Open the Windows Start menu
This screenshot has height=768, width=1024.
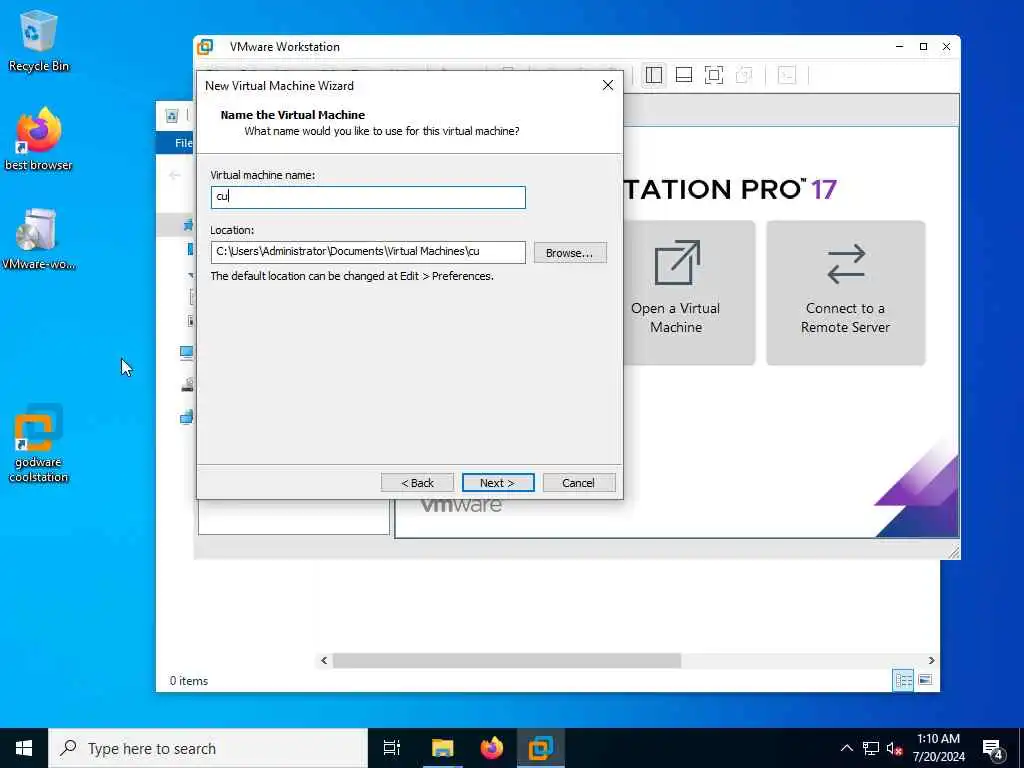click(x=24, y=748)
